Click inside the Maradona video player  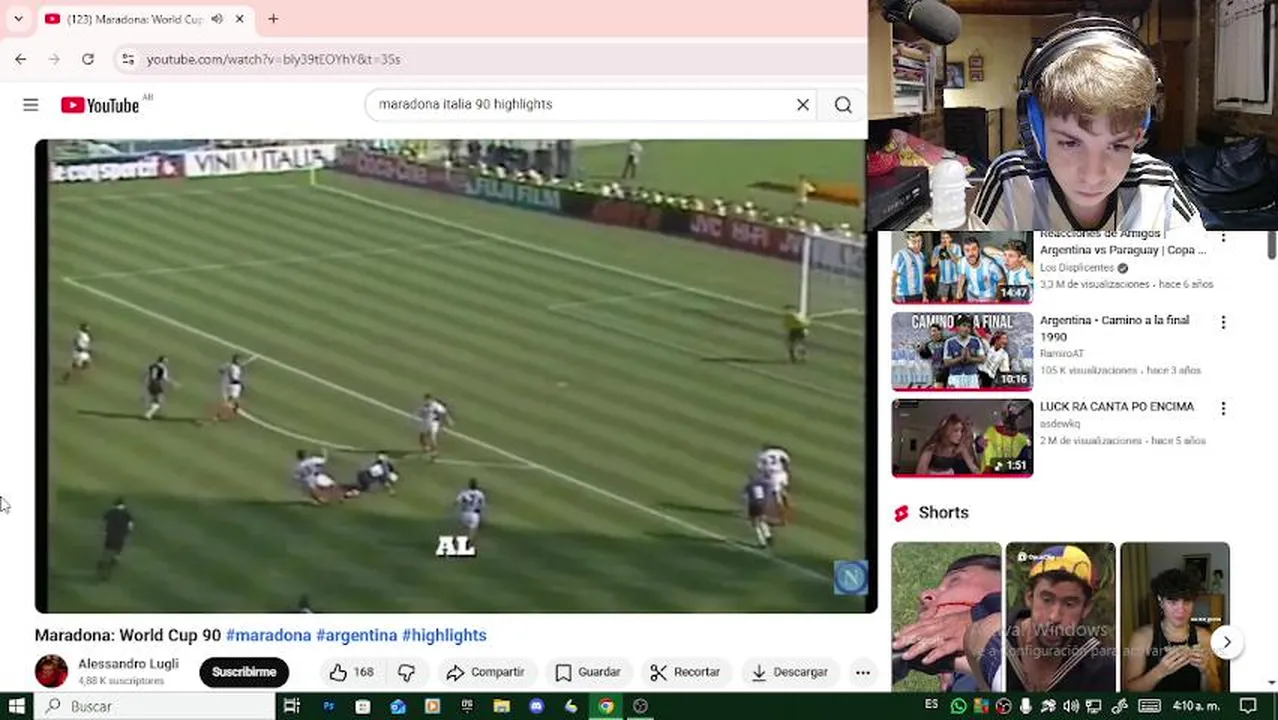pos(455,375)
